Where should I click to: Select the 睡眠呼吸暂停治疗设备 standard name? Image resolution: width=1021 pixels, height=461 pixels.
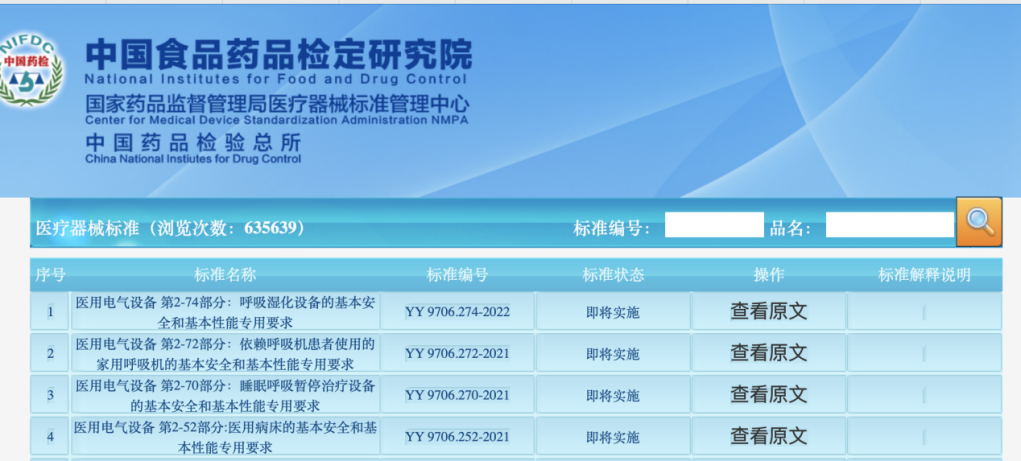pos(225,395)
